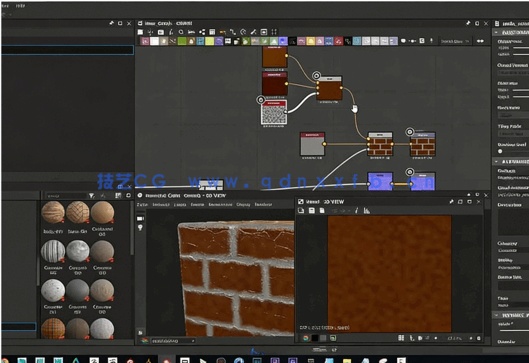Click the comment bubble icon in node palette bar

pyautogui.click(x=403, y=41)
